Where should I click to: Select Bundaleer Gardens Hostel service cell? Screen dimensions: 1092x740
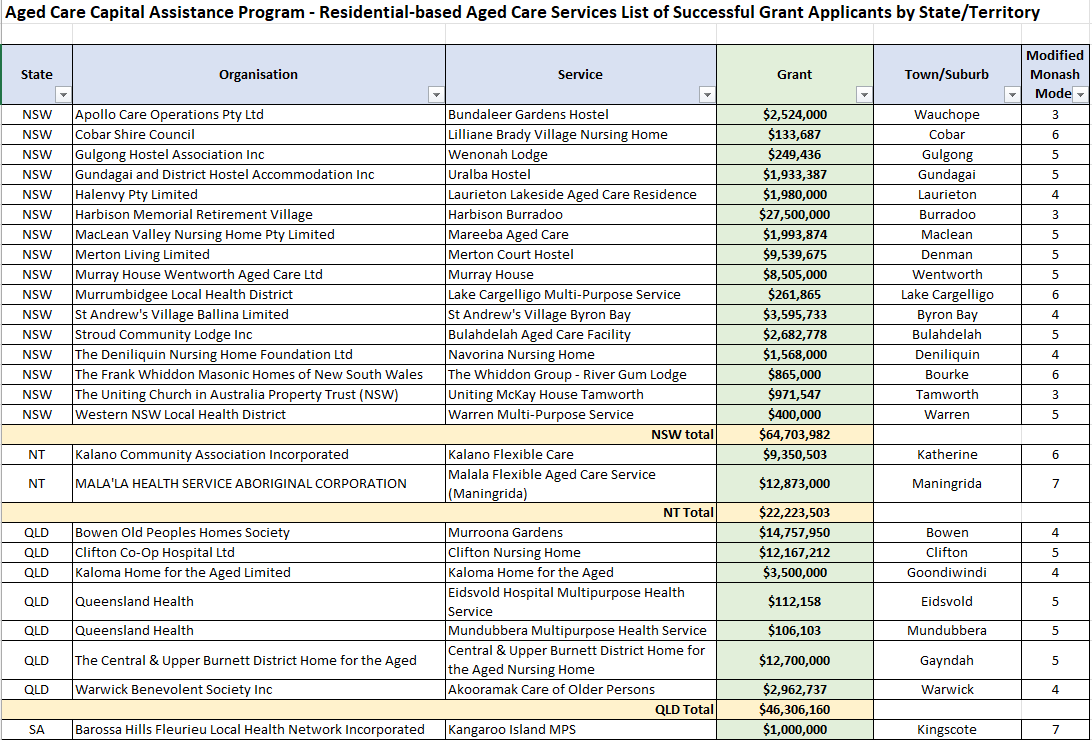coord(581,115)
